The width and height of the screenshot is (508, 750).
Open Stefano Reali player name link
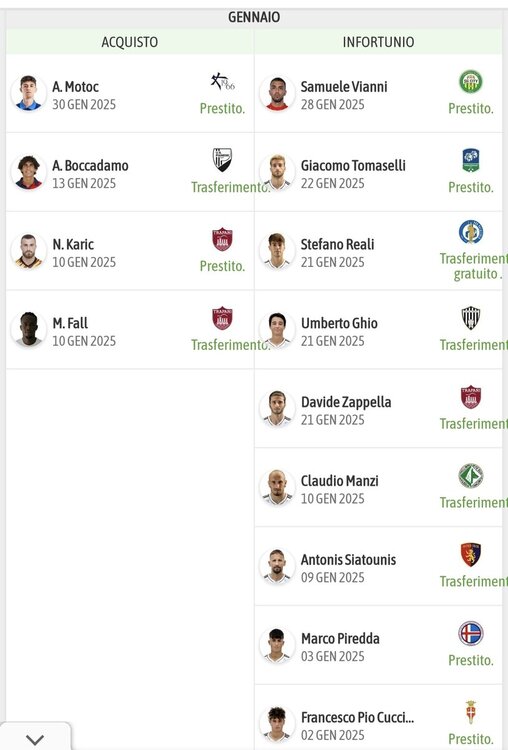337,244
